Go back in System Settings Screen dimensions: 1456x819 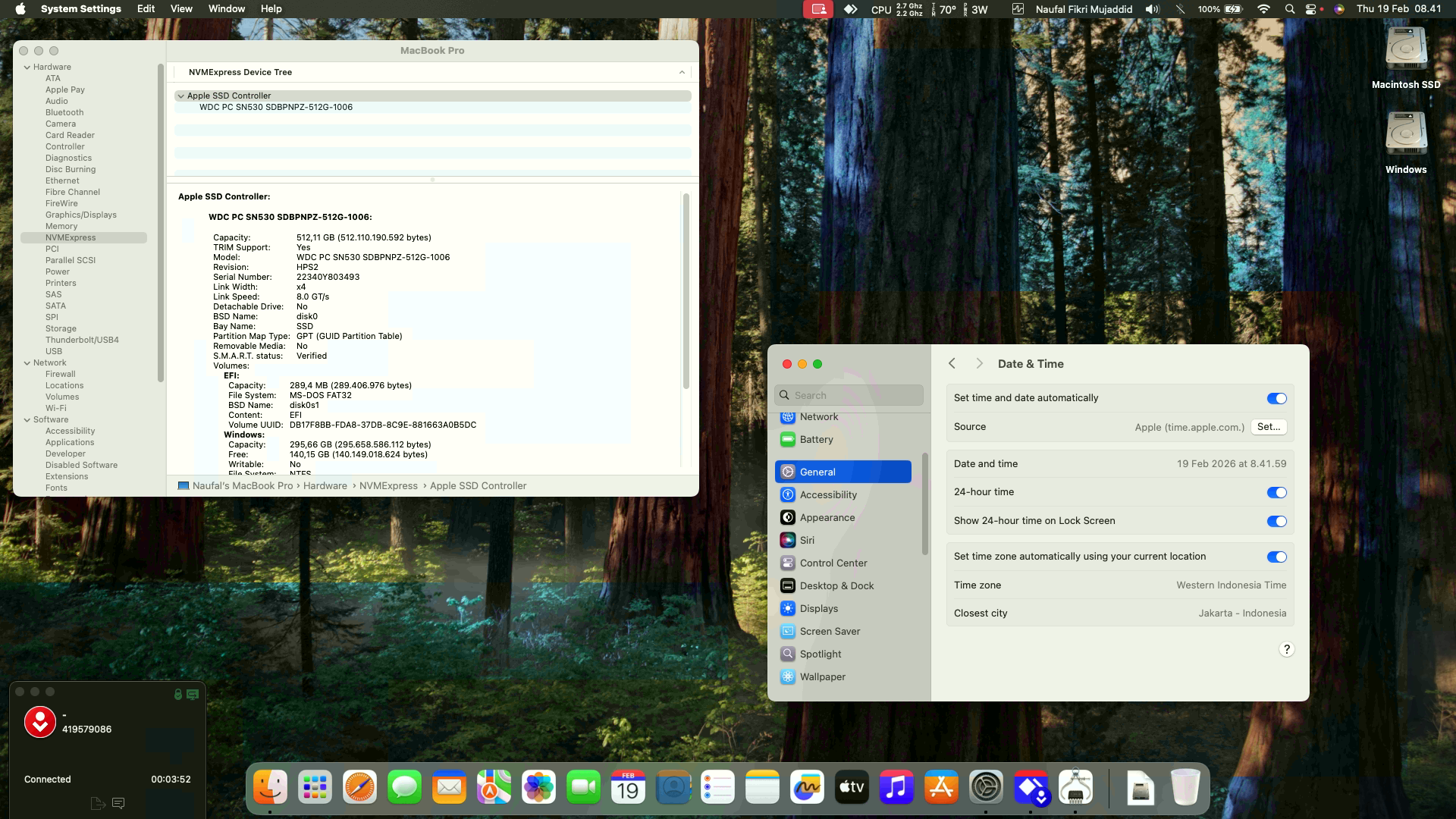tap(952, 363)
